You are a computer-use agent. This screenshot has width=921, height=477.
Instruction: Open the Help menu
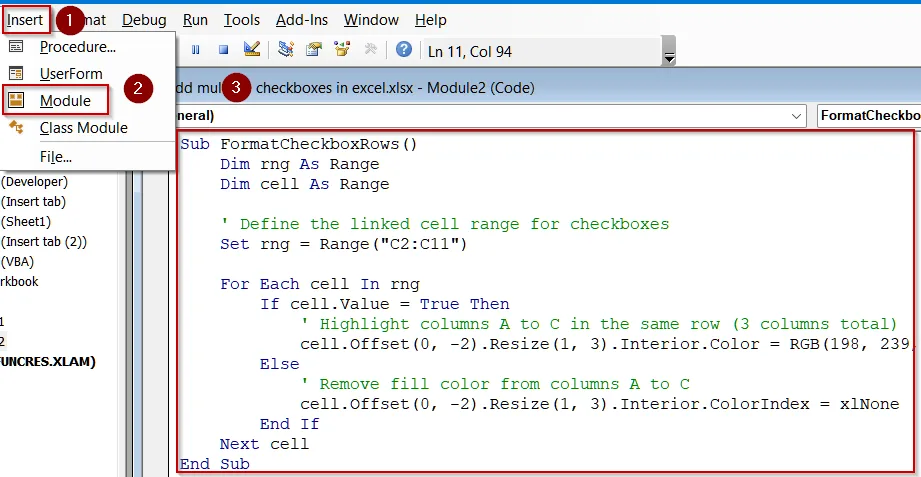(x=431, y=20)
